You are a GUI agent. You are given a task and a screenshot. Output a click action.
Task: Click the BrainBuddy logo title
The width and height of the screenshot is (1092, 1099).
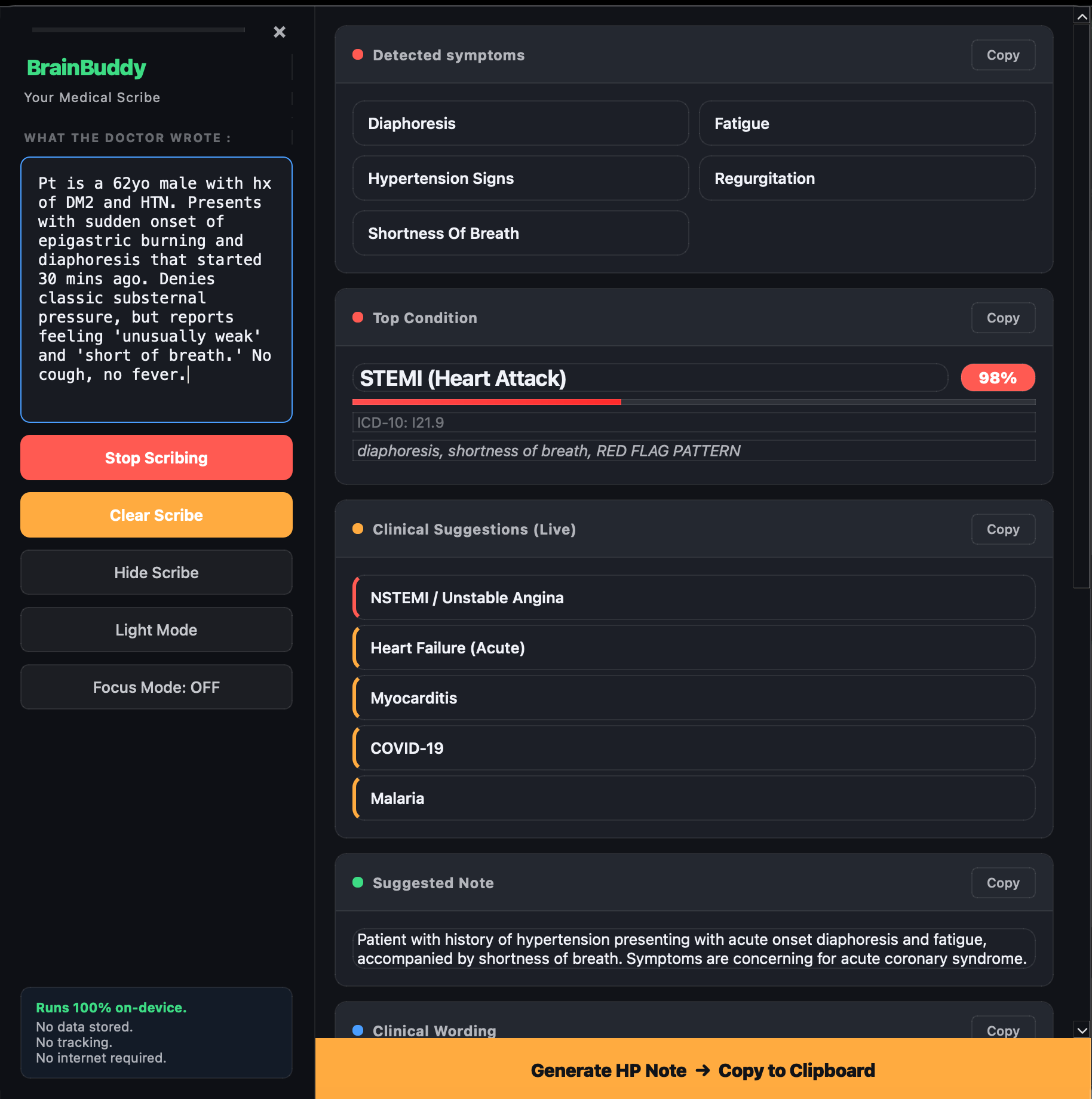(87, 67)
